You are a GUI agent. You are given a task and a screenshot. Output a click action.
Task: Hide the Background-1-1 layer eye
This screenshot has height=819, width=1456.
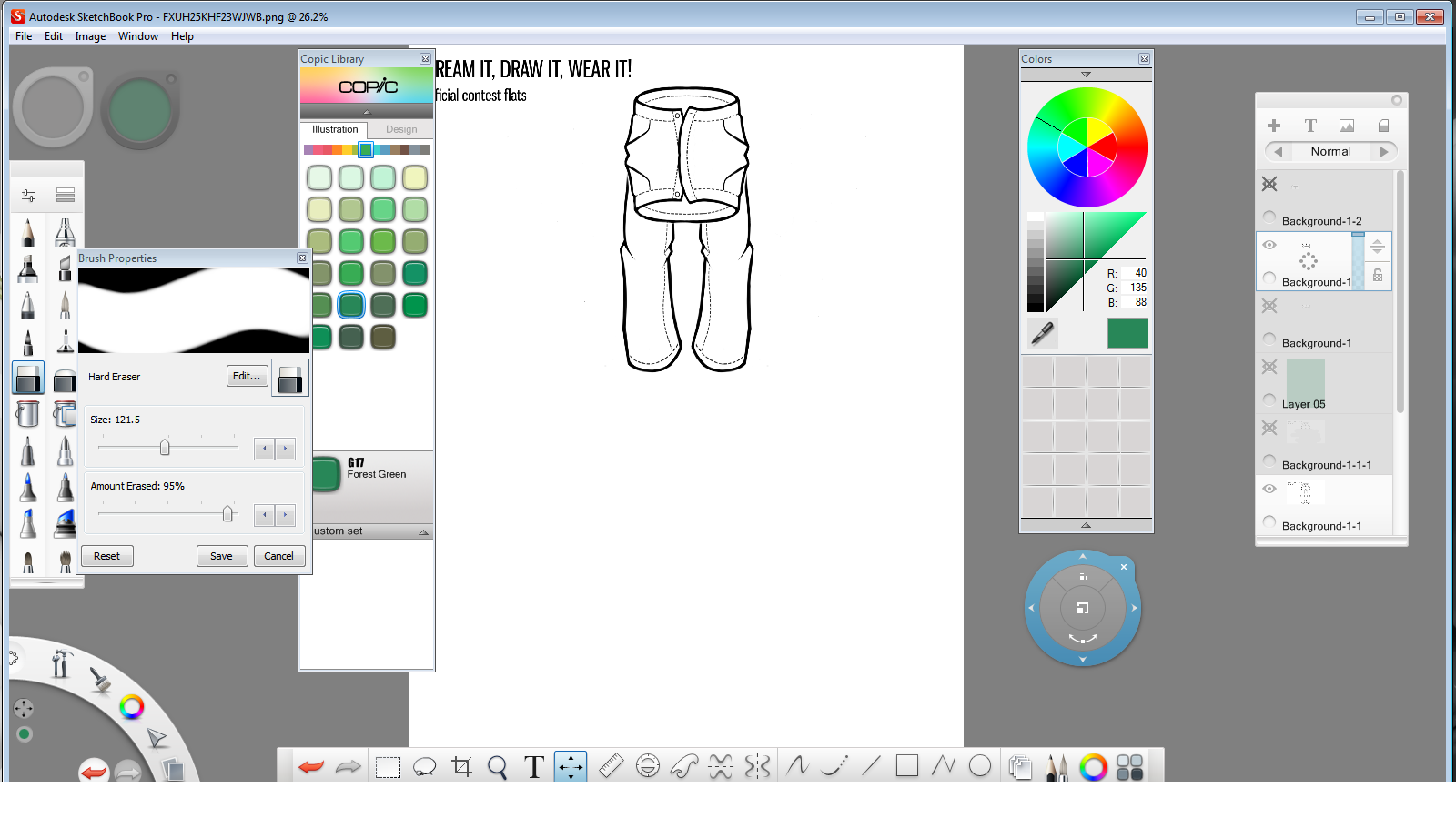1269,489
